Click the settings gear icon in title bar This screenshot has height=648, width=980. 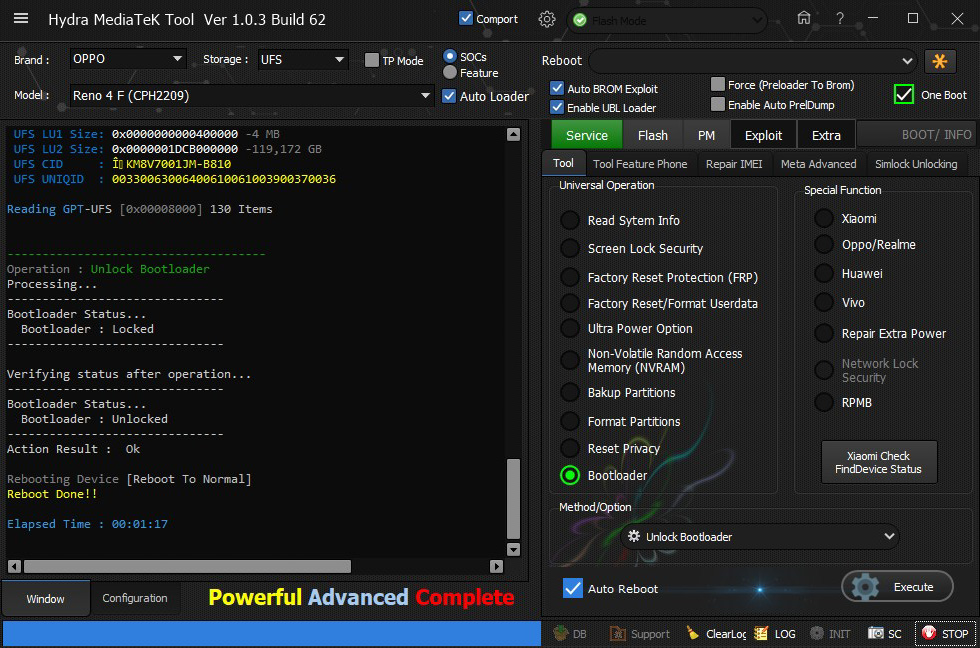pyautogui.click(x=546, y=19)
